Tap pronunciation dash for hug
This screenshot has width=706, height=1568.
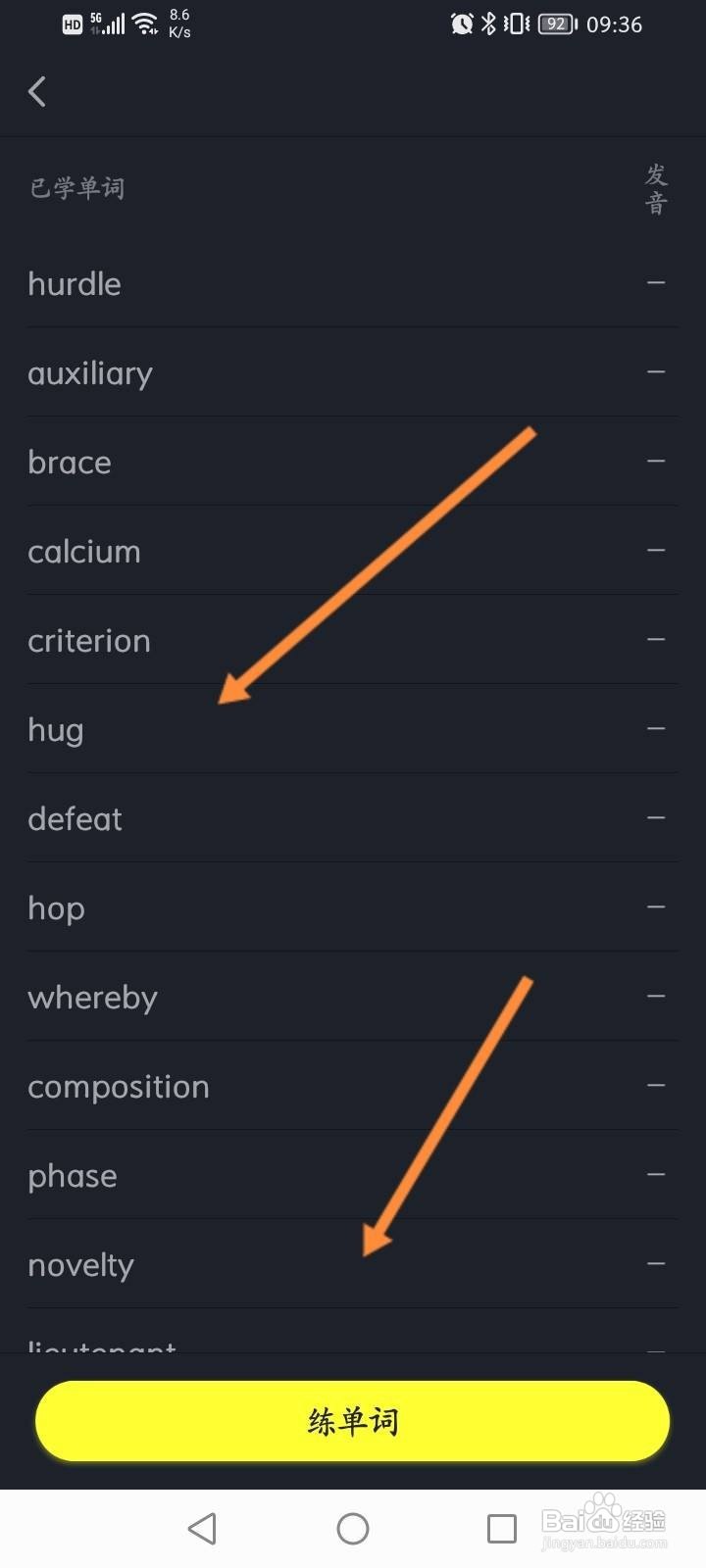tap(656, 729)
